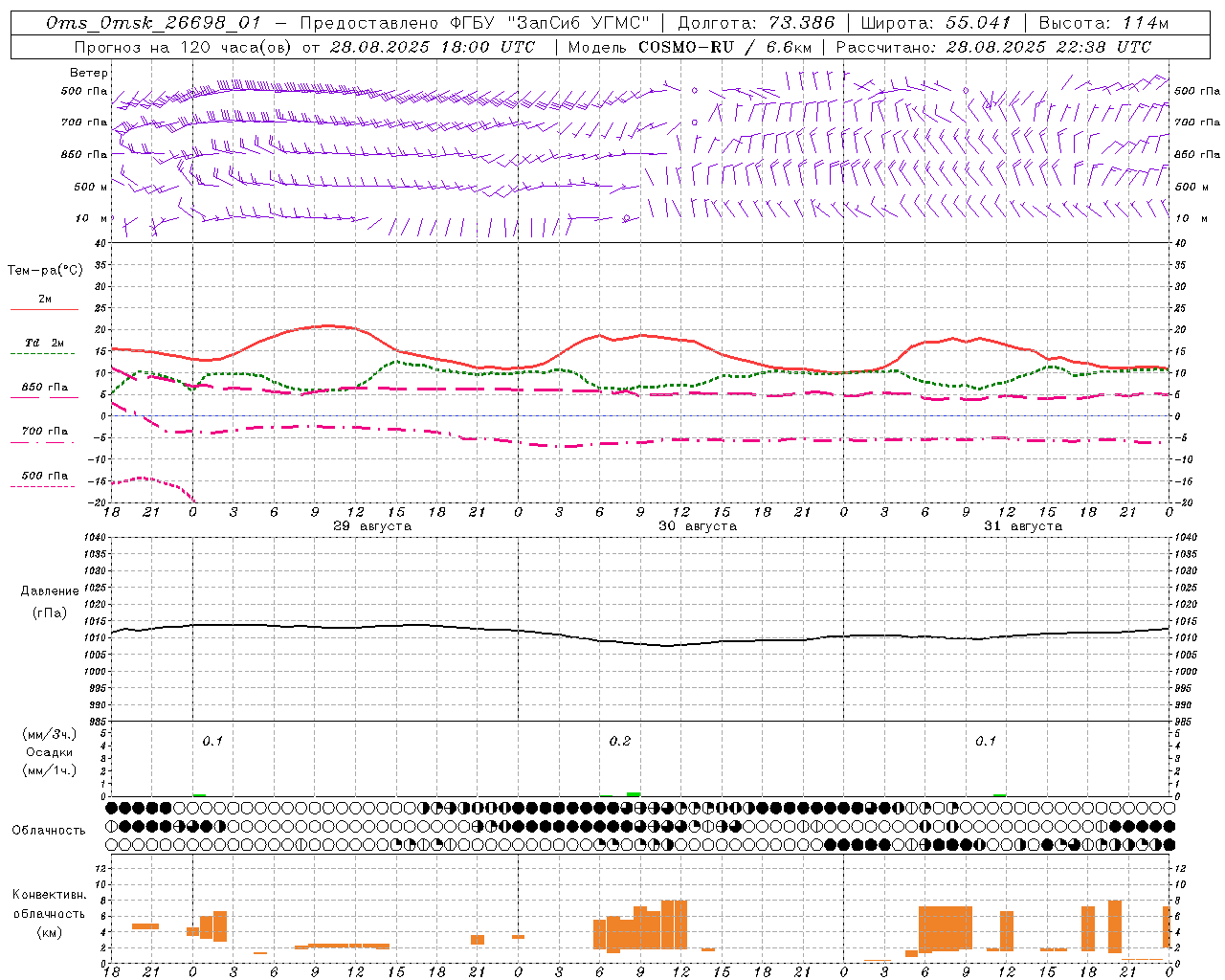Screen dimensions: 1225x980
Task: Click the Облачность cloudiness row label
Action: 49,831
